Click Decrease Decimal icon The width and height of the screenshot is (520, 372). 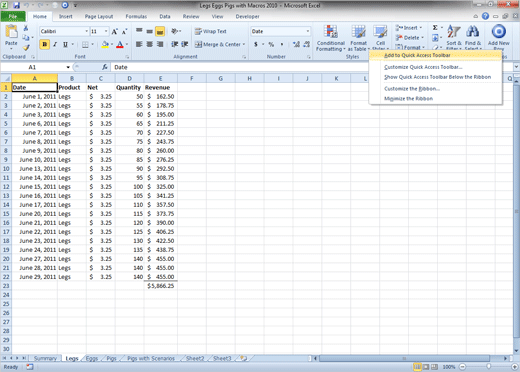click(306, 44)
